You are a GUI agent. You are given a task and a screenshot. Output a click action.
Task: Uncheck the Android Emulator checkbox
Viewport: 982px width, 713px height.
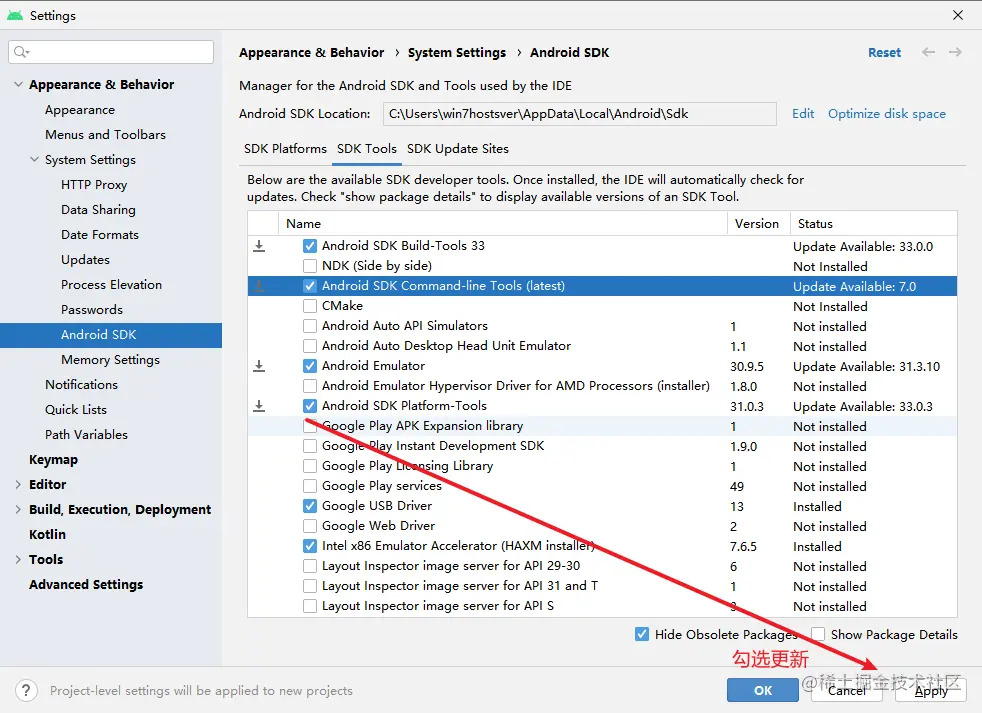click(309, 366)
